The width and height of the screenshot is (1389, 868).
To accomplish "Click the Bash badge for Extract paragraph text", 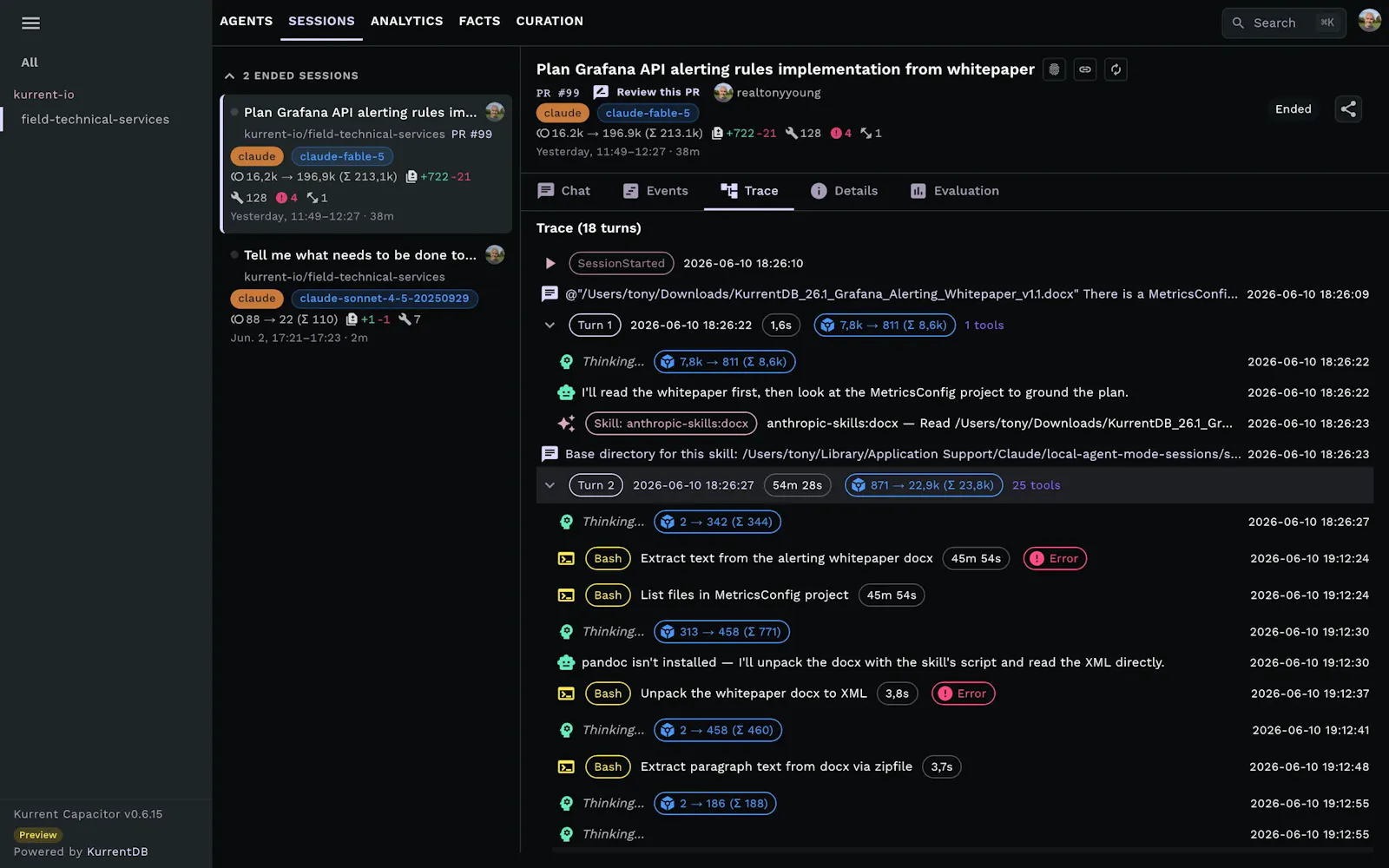I will point(608,767).
